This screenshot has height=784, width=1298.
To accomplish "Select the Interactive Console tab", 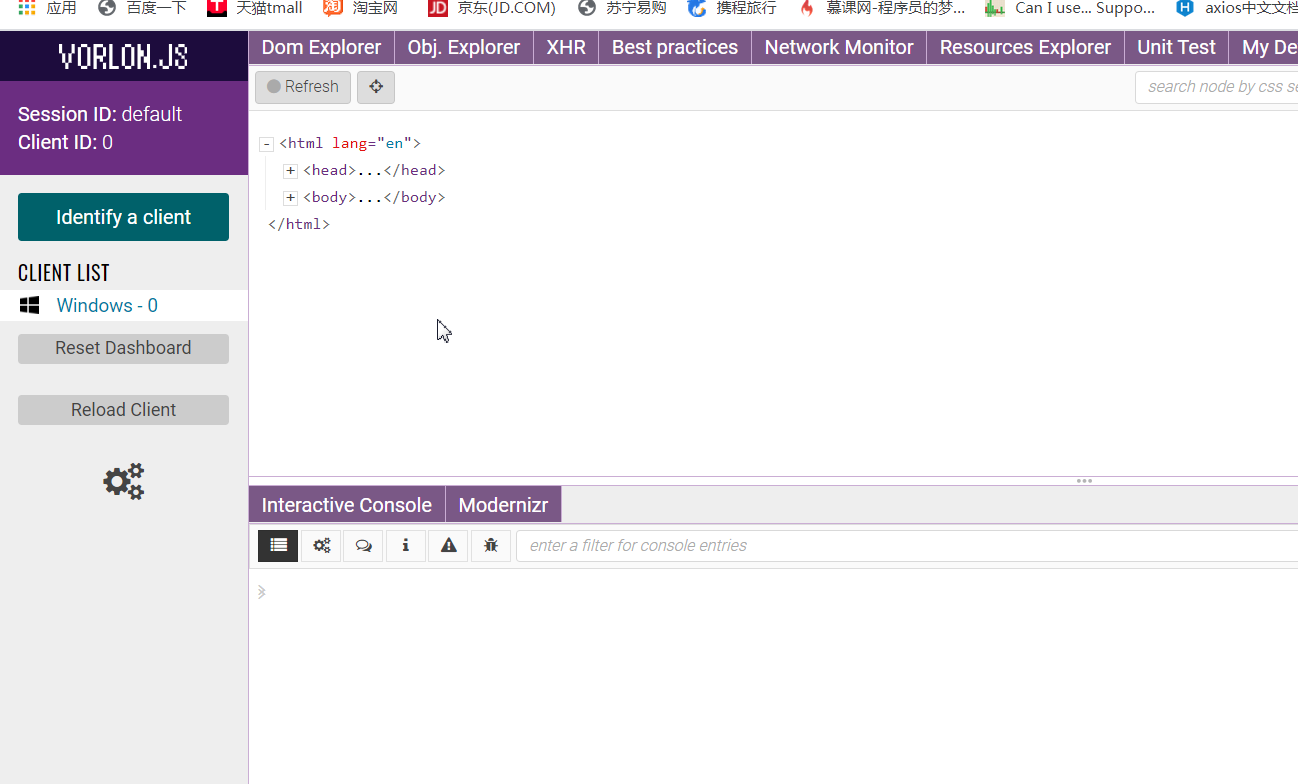I will tap(347, 505).
